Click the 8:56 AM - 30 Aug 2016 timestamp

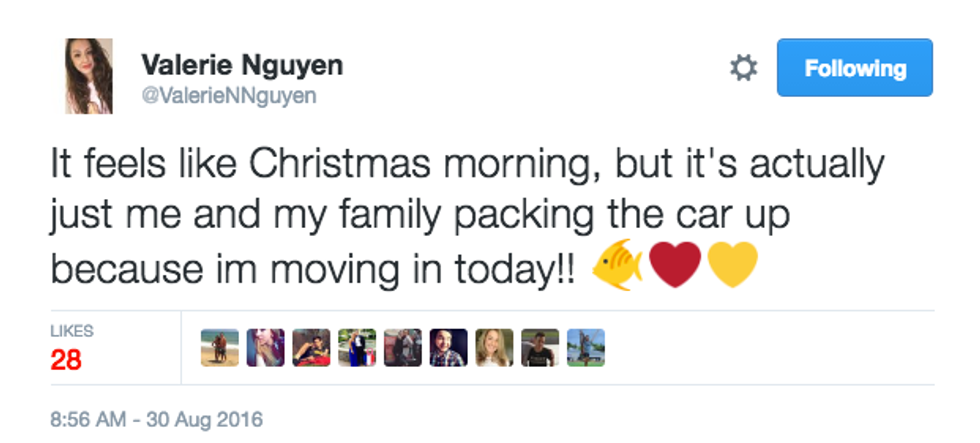coord(156,418)
